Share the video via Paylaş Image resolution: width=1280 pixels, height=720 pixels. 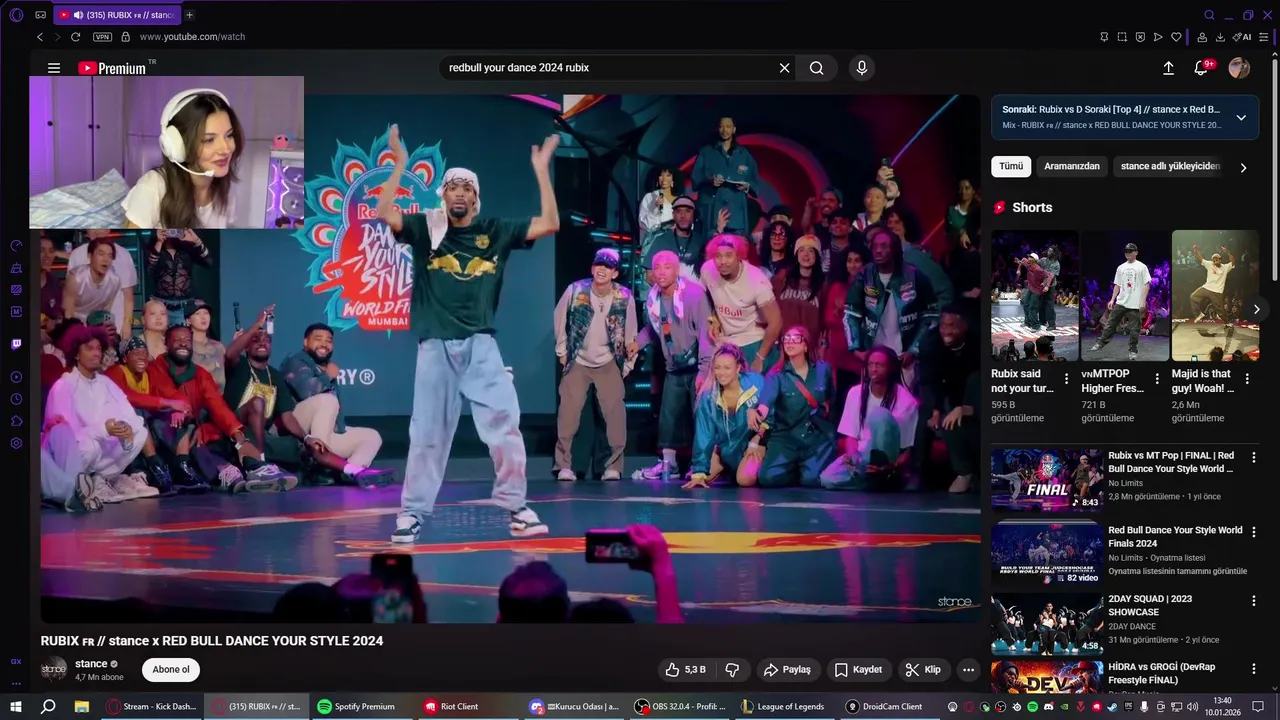(787, 670)
